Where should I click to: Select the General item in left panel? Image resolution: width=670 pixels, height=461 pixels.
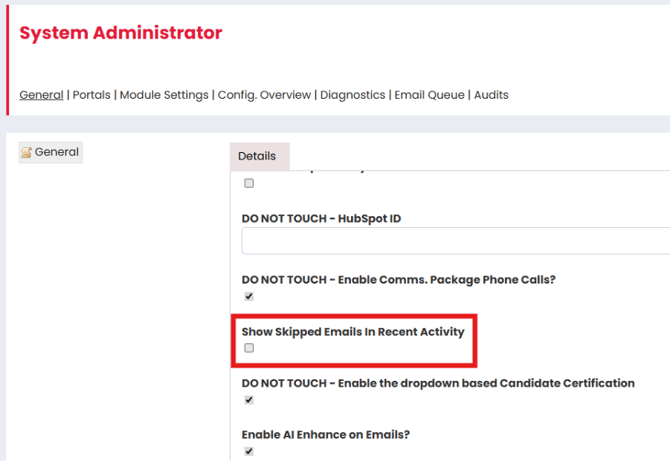[56, 153]
